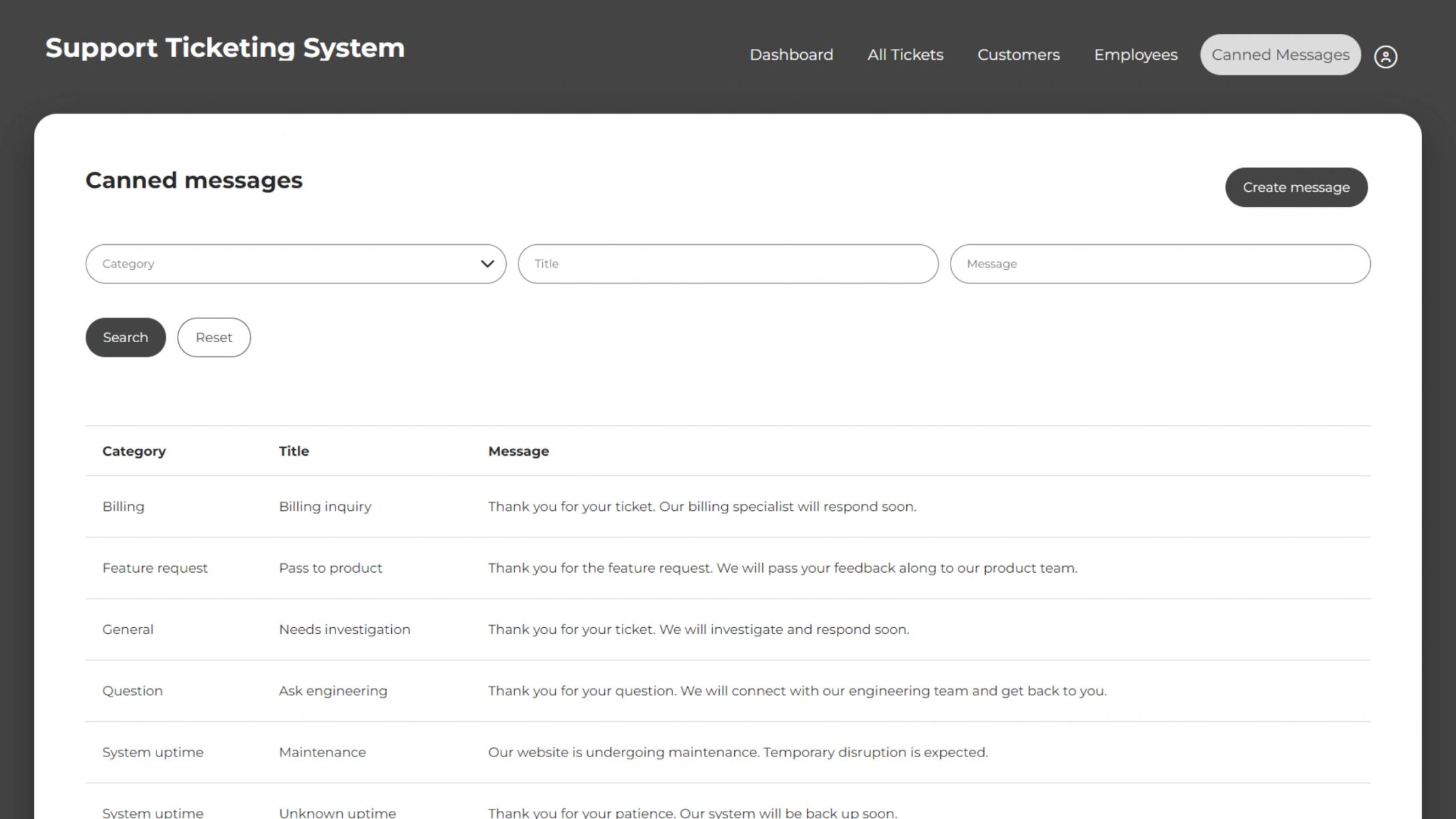The image size is (1456, 819).
Task: Select the Canned Messages tab
Action: click(x=1280, y=55)
